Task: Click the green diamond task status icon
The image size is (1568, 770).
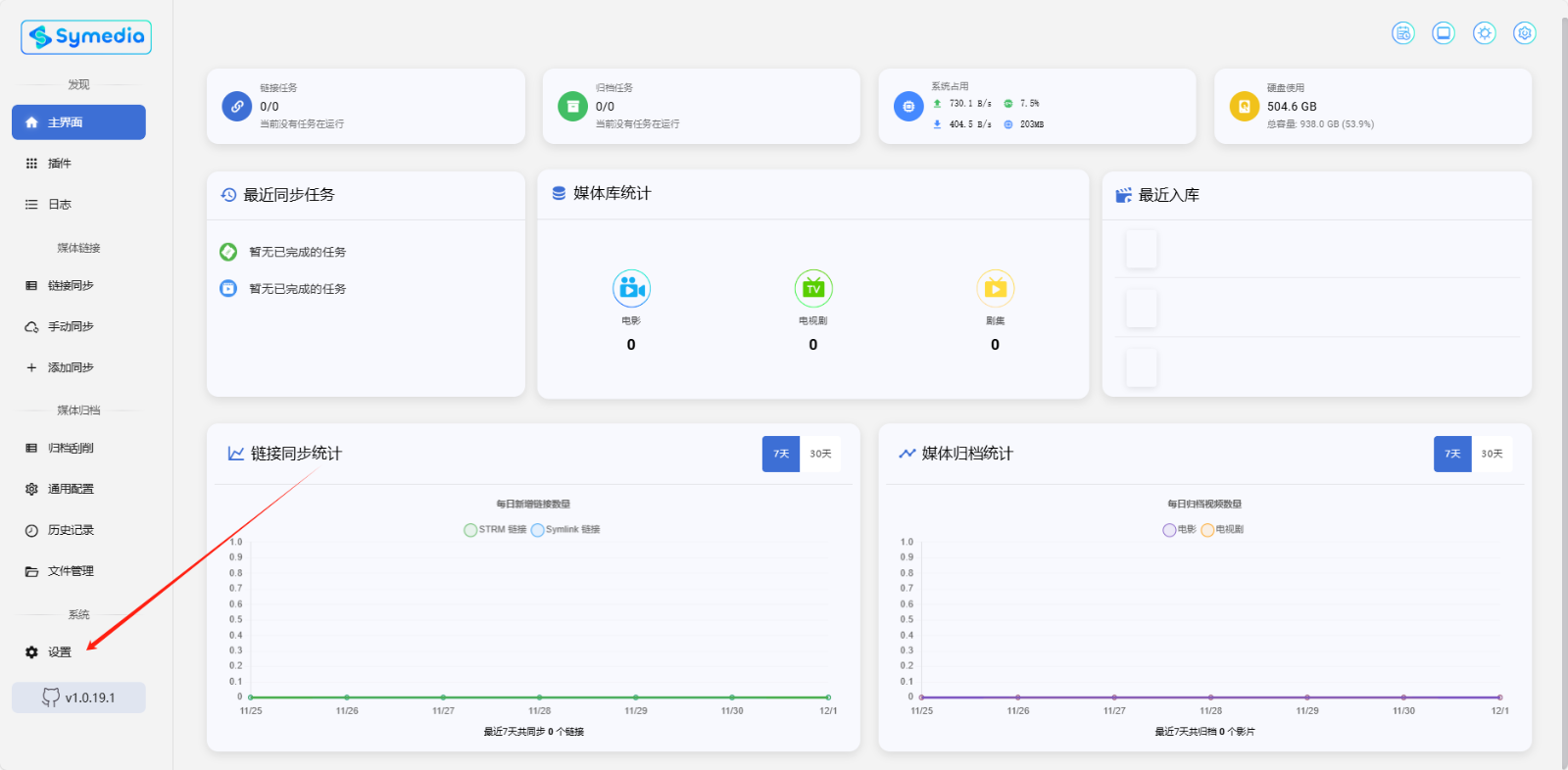Action: 228,252
